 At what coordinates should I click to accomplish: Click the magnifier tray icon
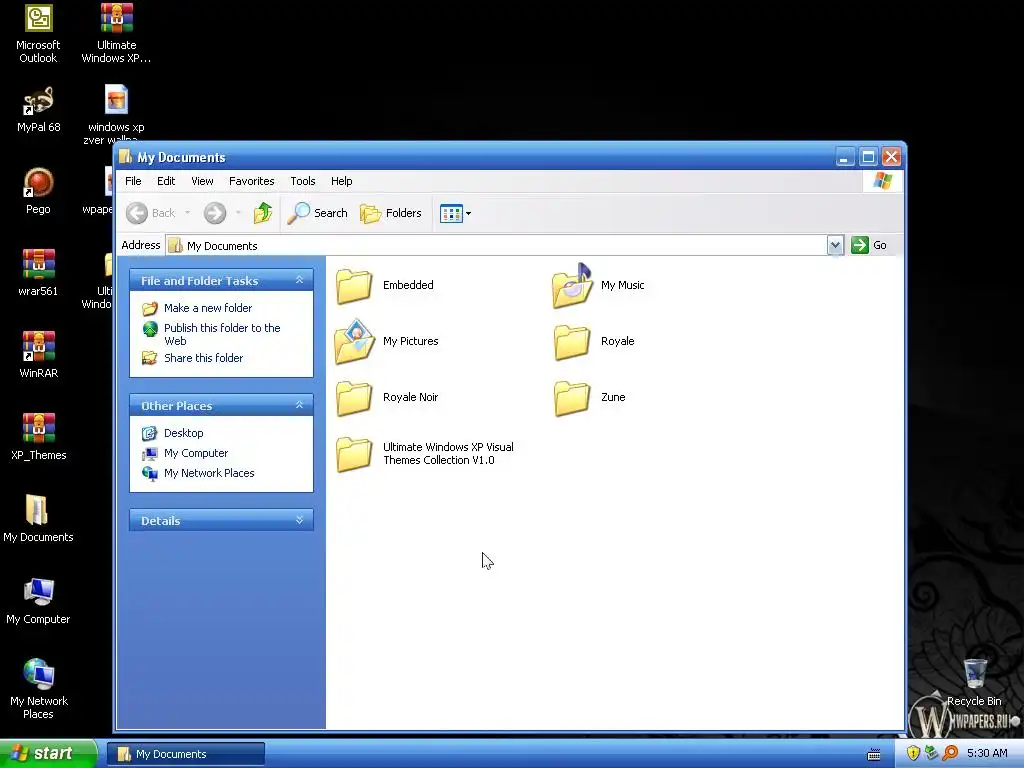click(950, 753)
